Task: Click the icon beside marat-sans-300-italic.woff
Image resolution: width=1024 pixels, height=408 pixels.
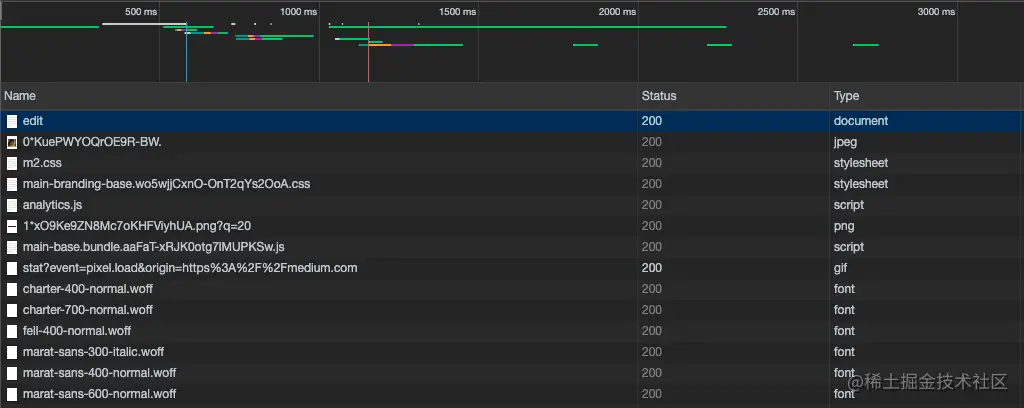Action: coord(12,352)
